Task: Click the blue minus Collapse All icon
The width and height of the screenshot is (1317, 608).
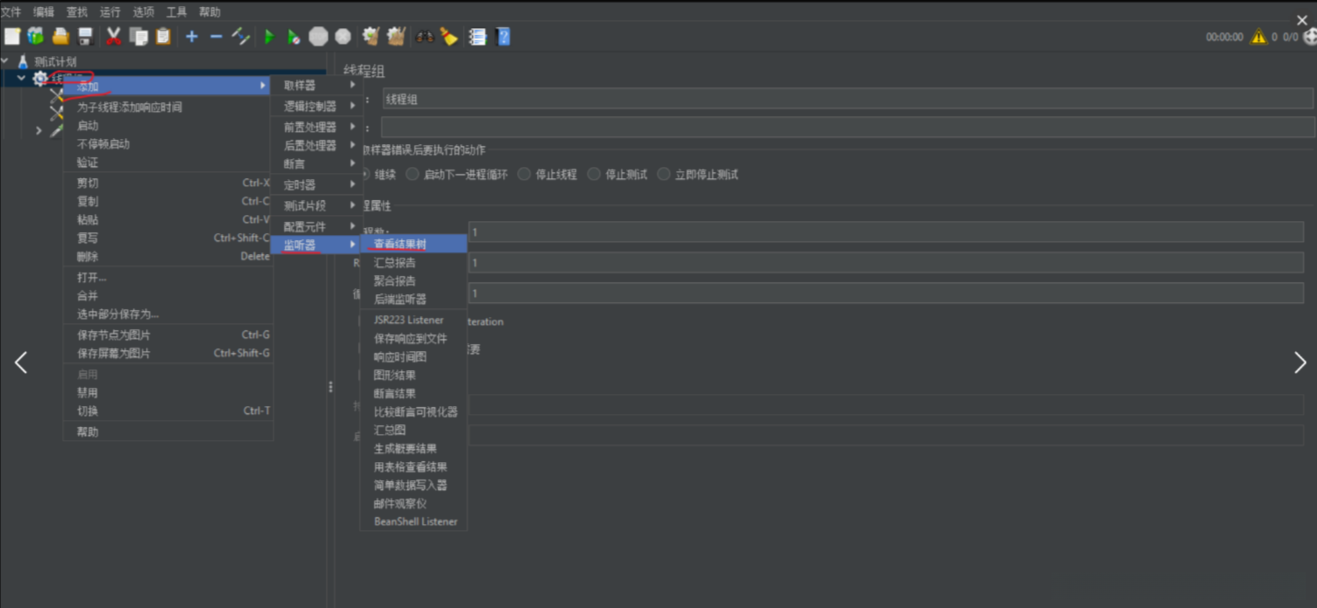Action: pos(216,36)
